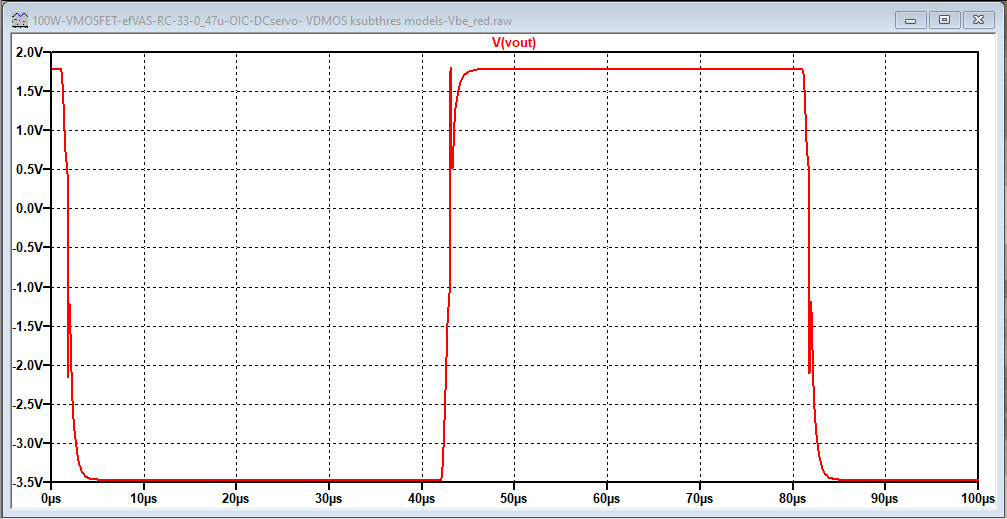Screen dimensions: 1007x519
Task: Click the 10µs time axis label
Action: (x=144, y=499)
